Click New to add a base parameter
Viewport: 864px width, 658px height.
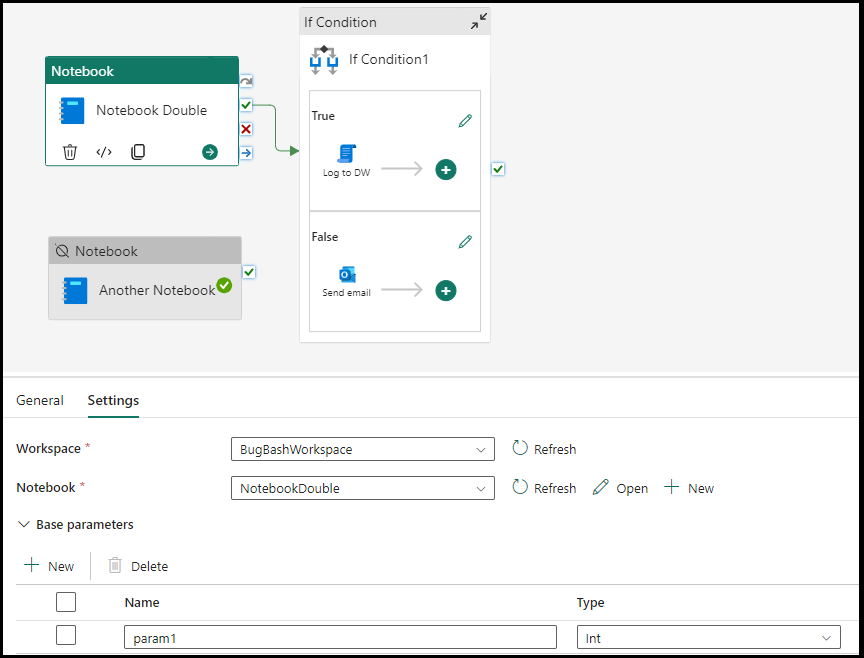pos(49,565)
